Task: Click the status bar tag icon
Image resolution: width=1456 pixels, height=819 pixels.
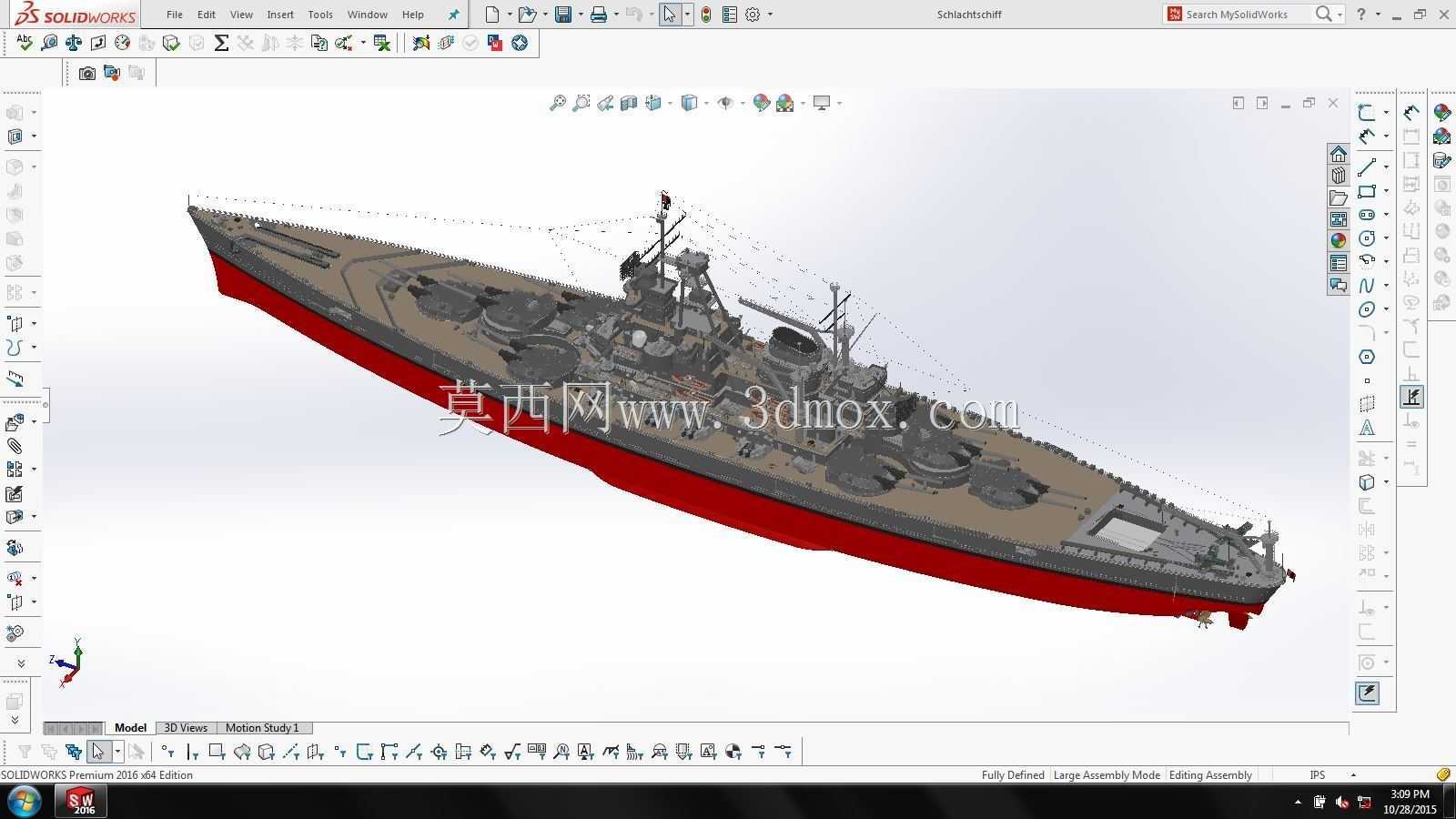Action: click(x=1442, y=775)
